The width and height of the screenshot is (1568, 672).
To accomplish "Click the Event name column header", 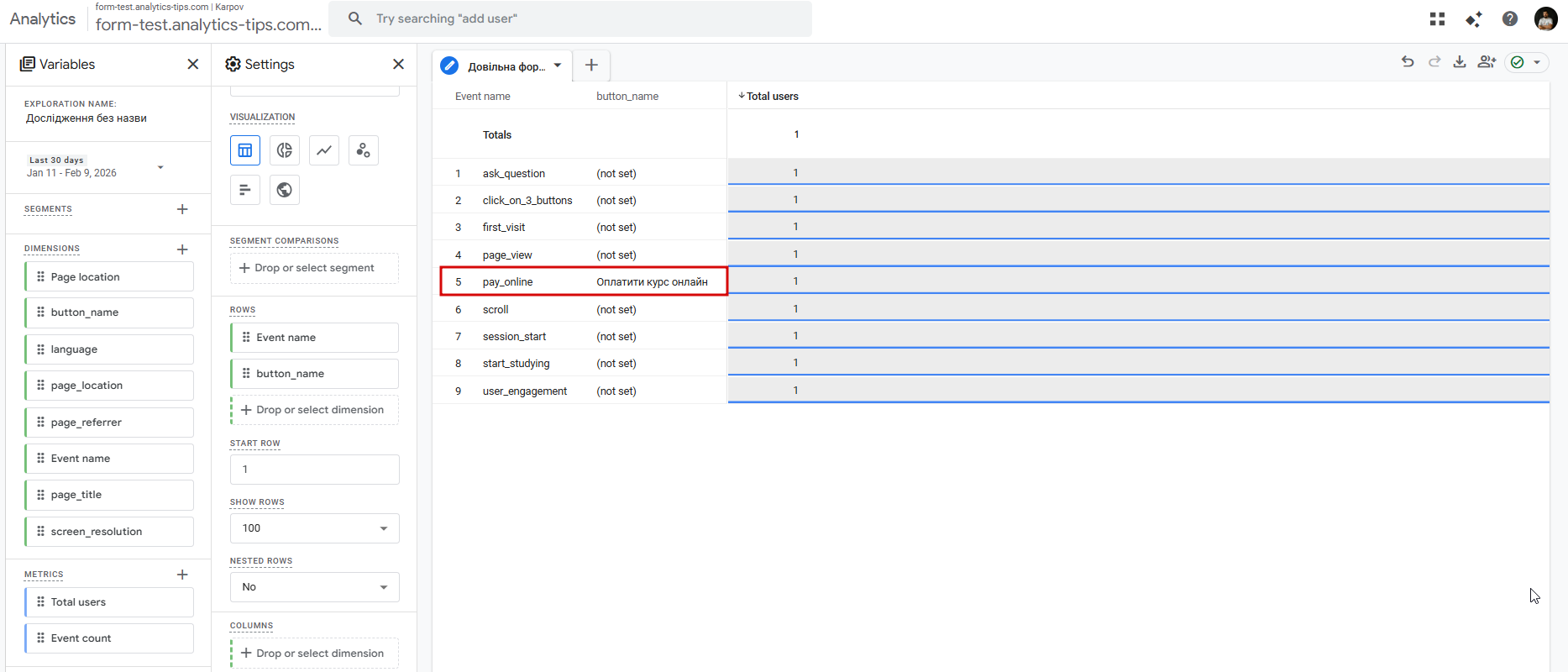I will click(483, 97).
